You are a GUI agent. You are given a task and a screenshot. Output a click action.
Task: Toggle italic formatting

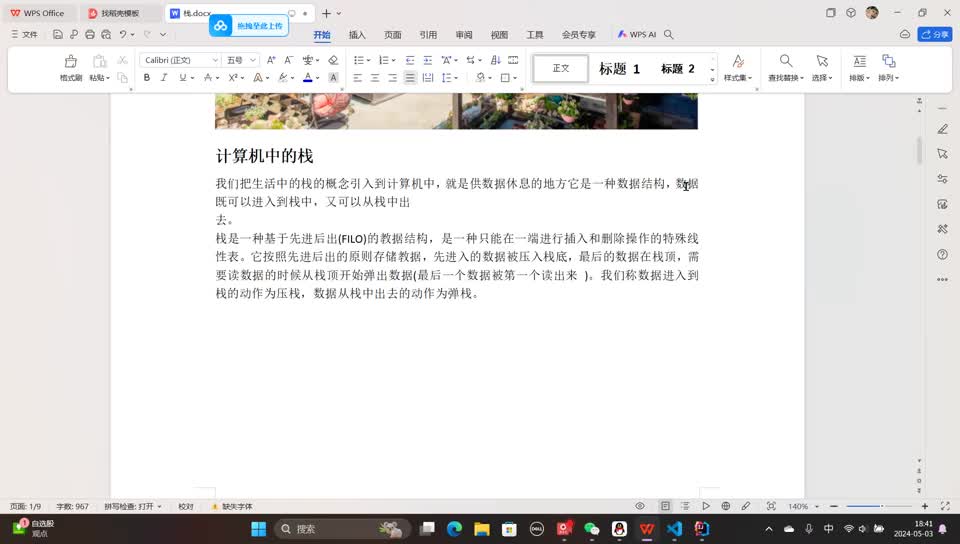coord(164,77)
